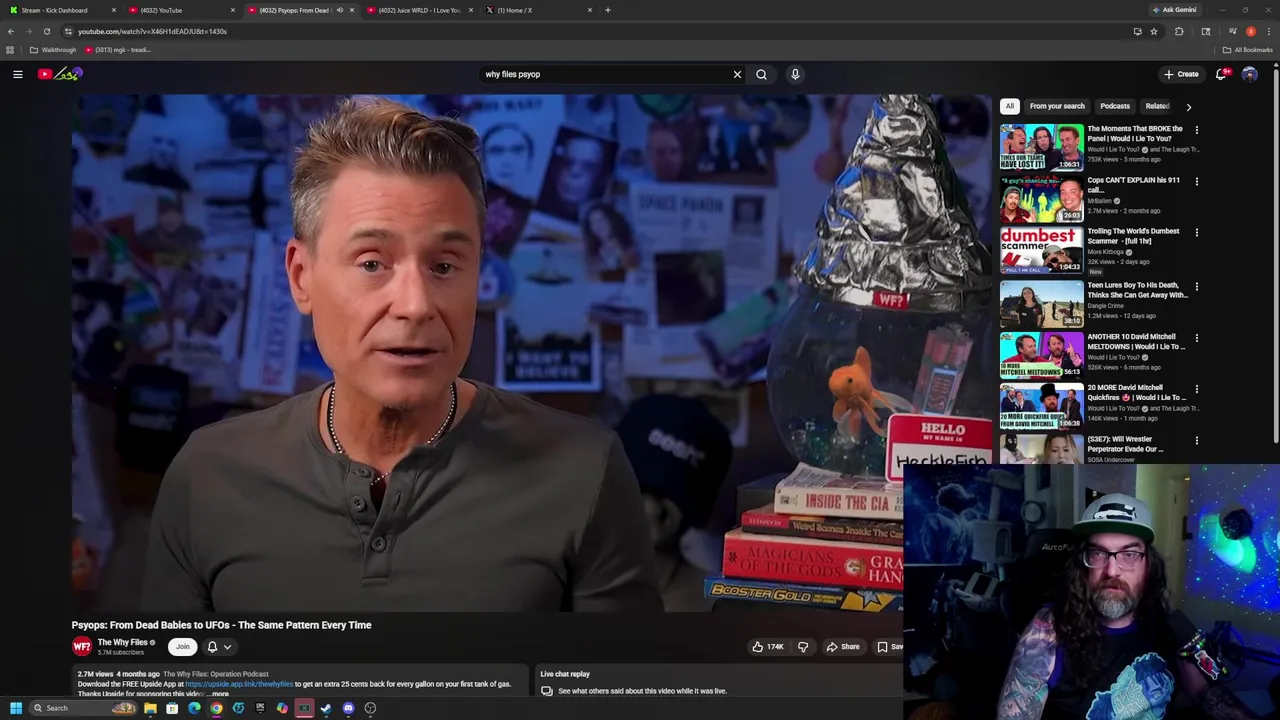Open options menu for Dumbest Scammer video

pos(1196,233)
